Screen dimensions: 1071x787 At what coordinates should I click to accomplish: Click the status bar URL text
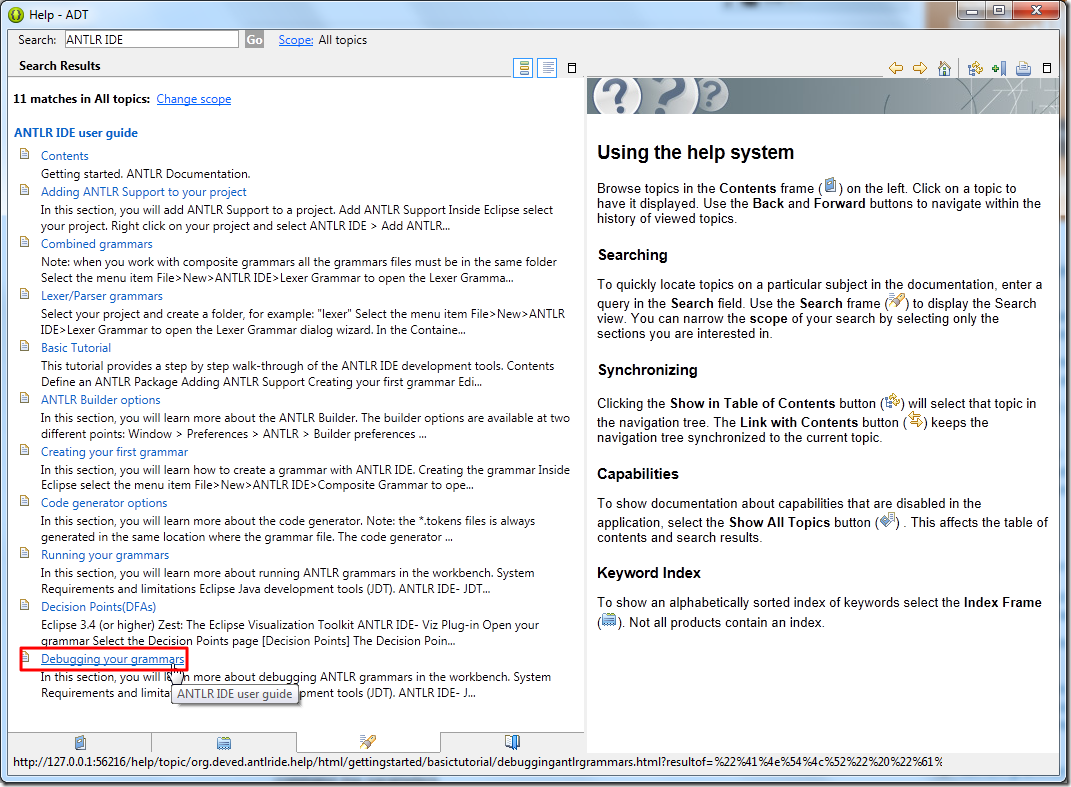tap(477, 762)
